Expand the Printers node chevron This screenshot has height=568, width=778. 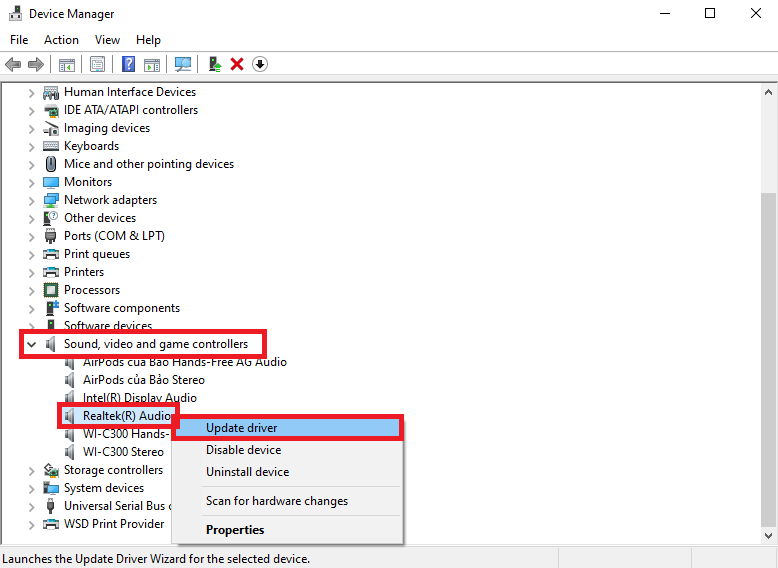pyautogui.click(x=31, y=272)
